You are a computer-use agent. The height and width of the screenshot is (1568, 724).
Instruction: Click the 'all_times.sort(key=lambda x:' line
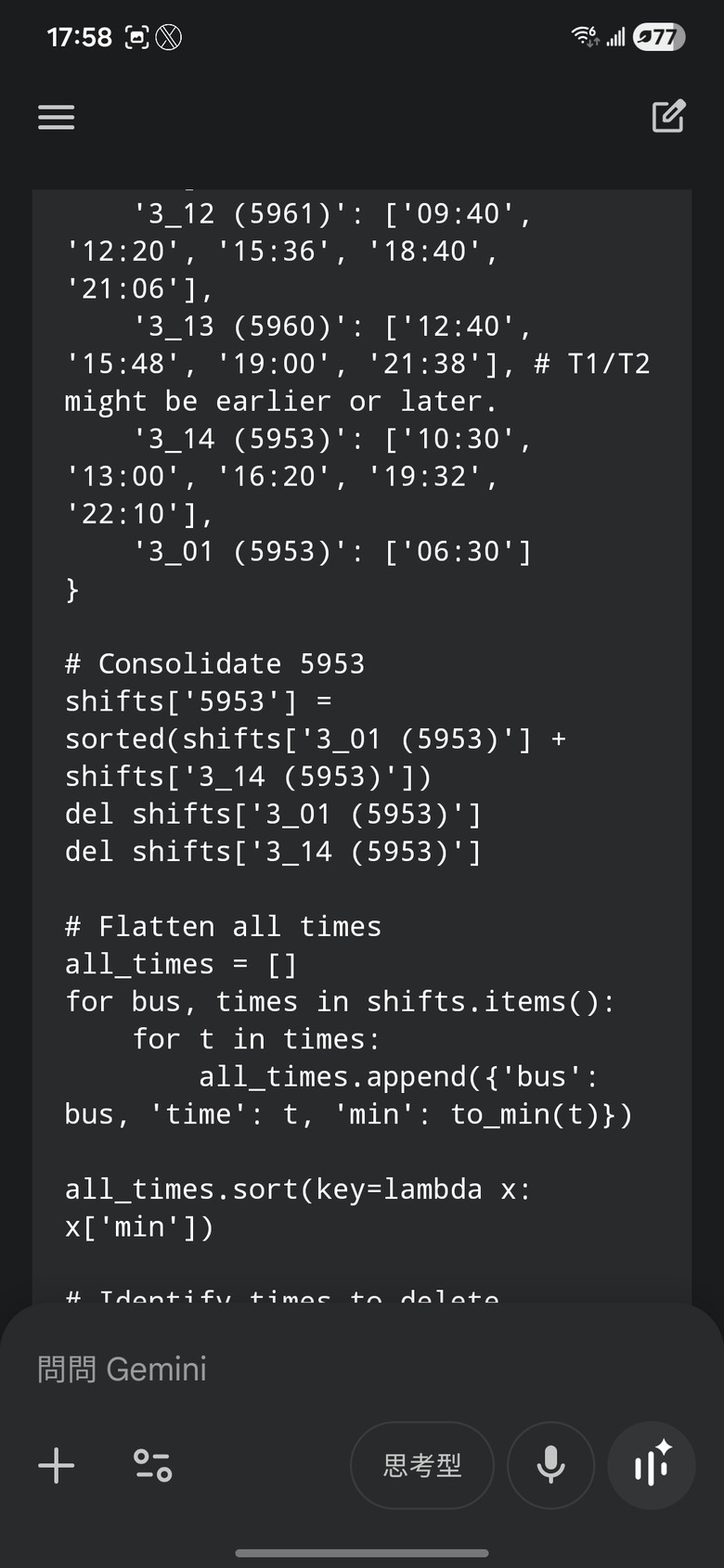tap(298, 1189)
